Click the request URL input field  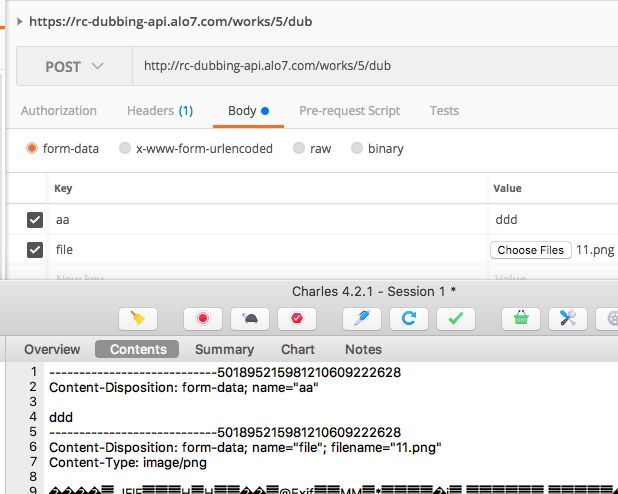(x=375, y=66)
